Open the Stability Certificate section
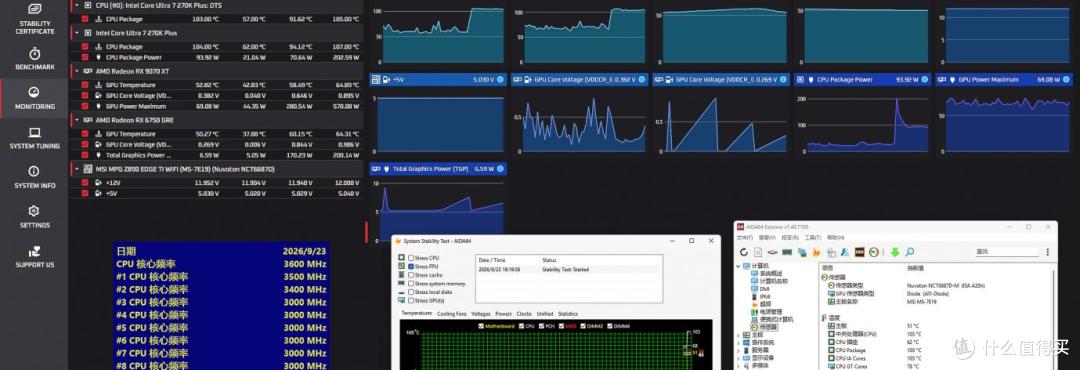Viewport: 1080px width, 370px height. tap(34, 19)
